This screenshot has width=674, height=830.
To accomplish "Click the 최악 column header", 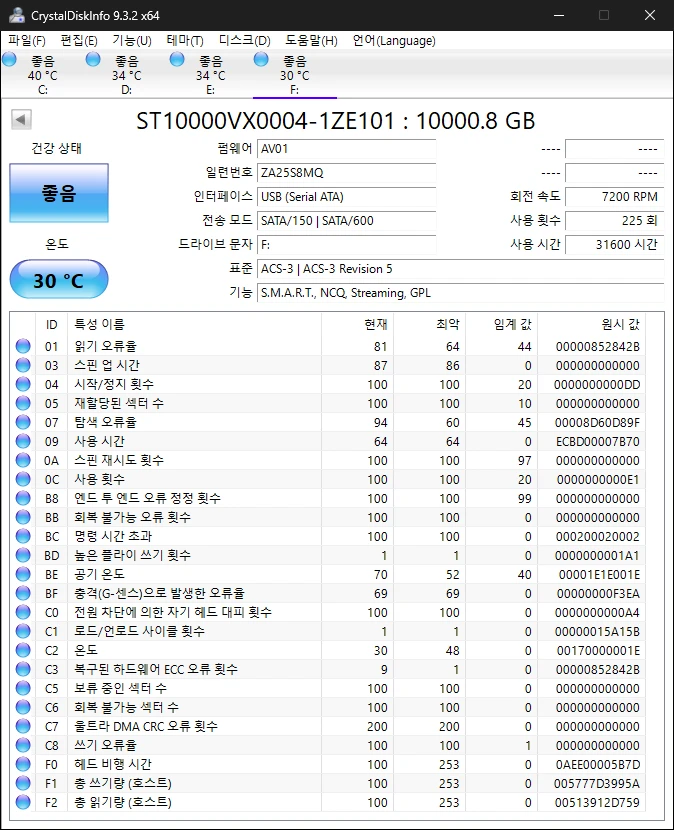I will click(x=429, y=324).
